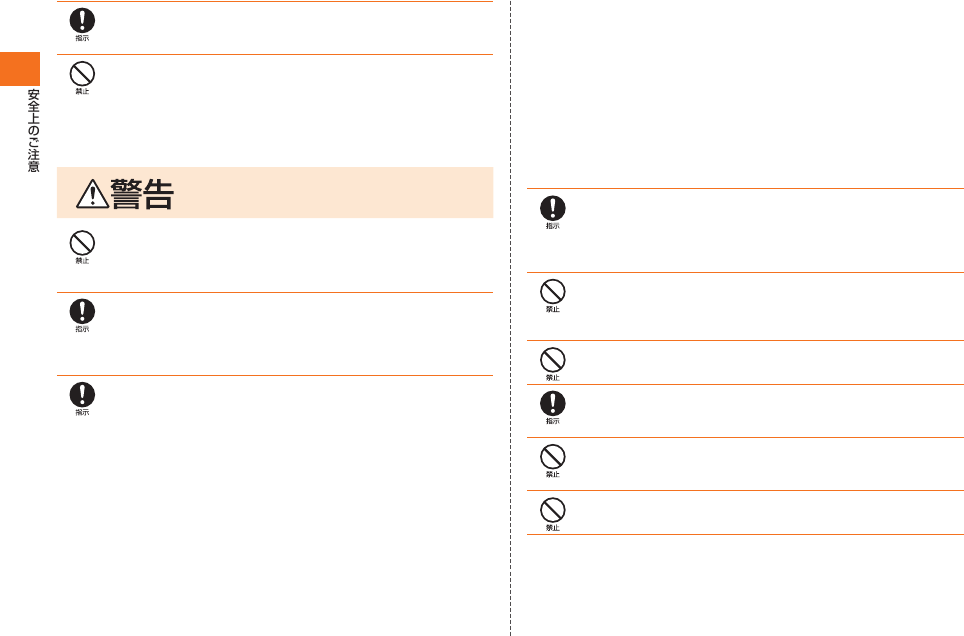Select the orange section tab on left edge
This screenshot has height=636, width=964.
pos(20,69)
